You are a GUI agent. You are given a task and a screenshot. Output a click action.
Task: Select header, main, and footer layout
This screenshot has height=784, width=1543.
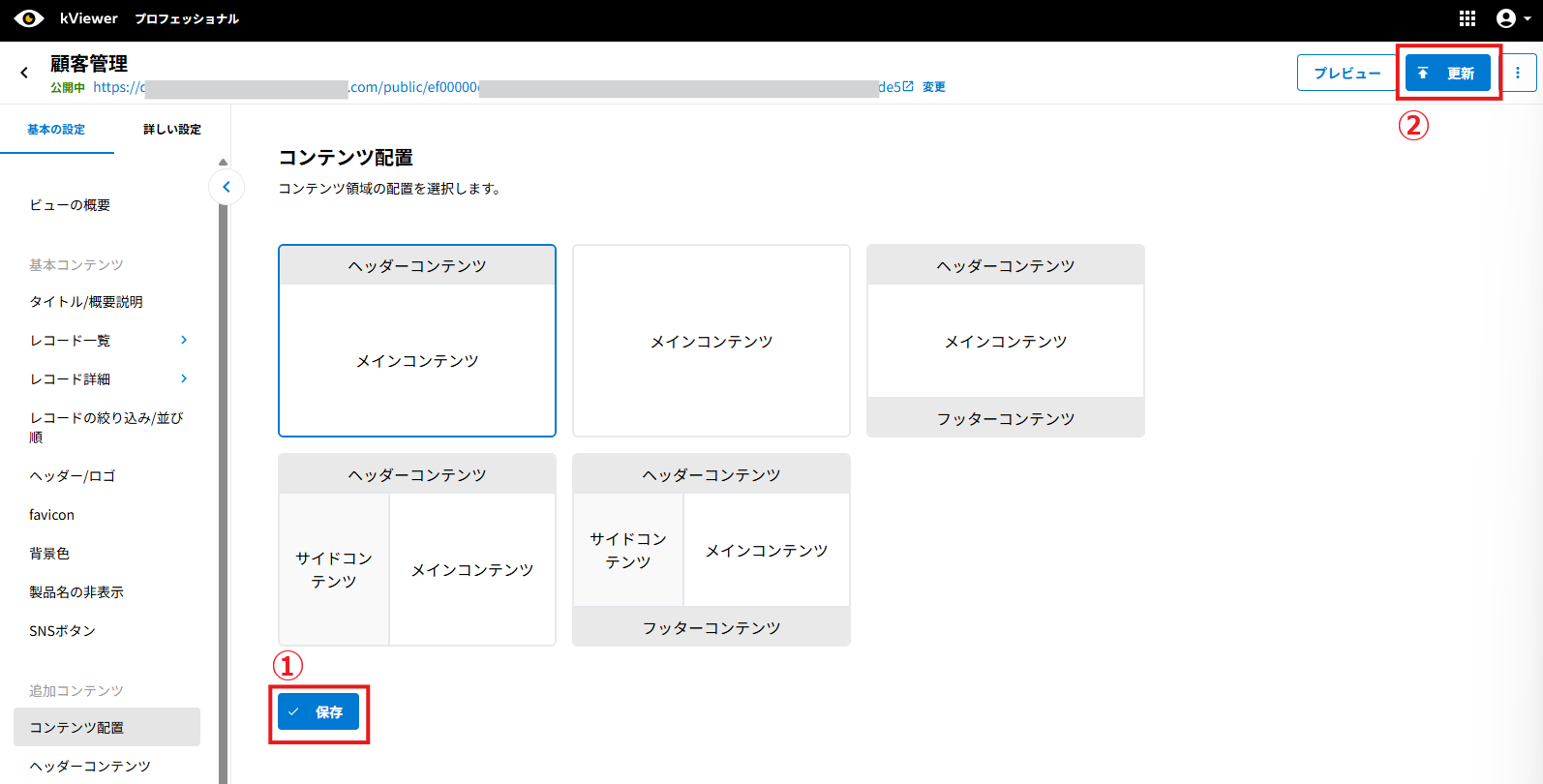(x=1005, y=341)
